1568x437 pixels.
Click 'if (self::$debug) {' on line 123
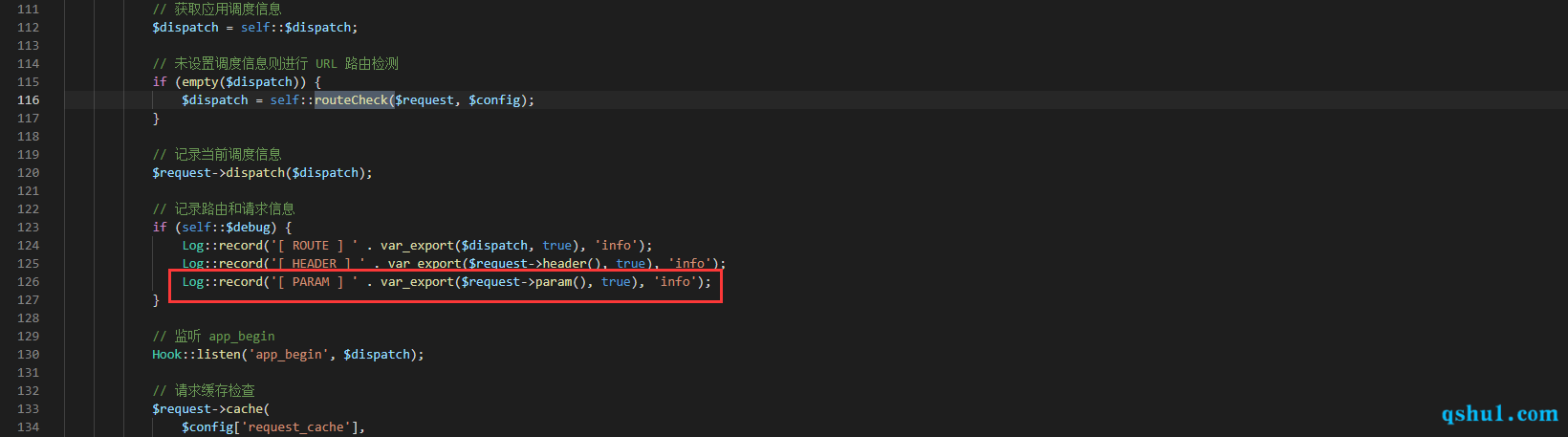[x=222, y=228]
